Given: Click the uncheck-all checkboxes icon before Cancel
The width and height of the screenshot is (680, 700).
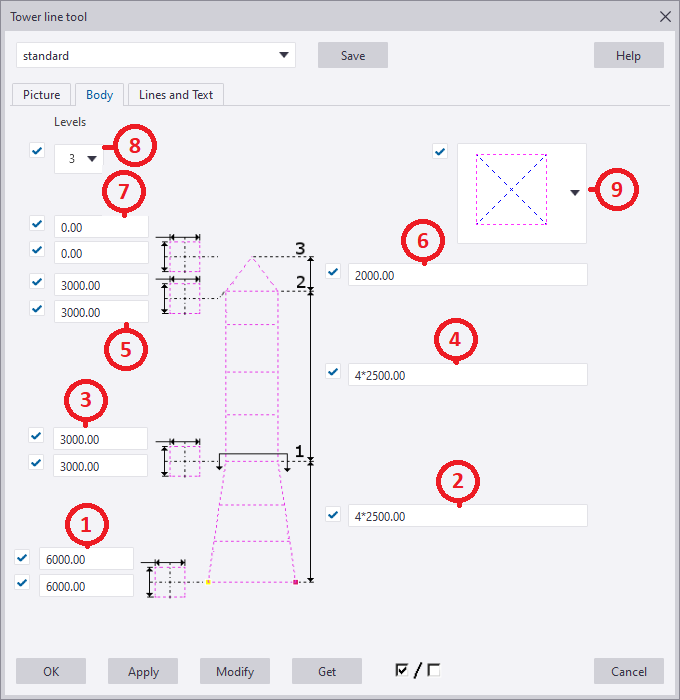Looking at the screenshot, I should pos(434,670).
